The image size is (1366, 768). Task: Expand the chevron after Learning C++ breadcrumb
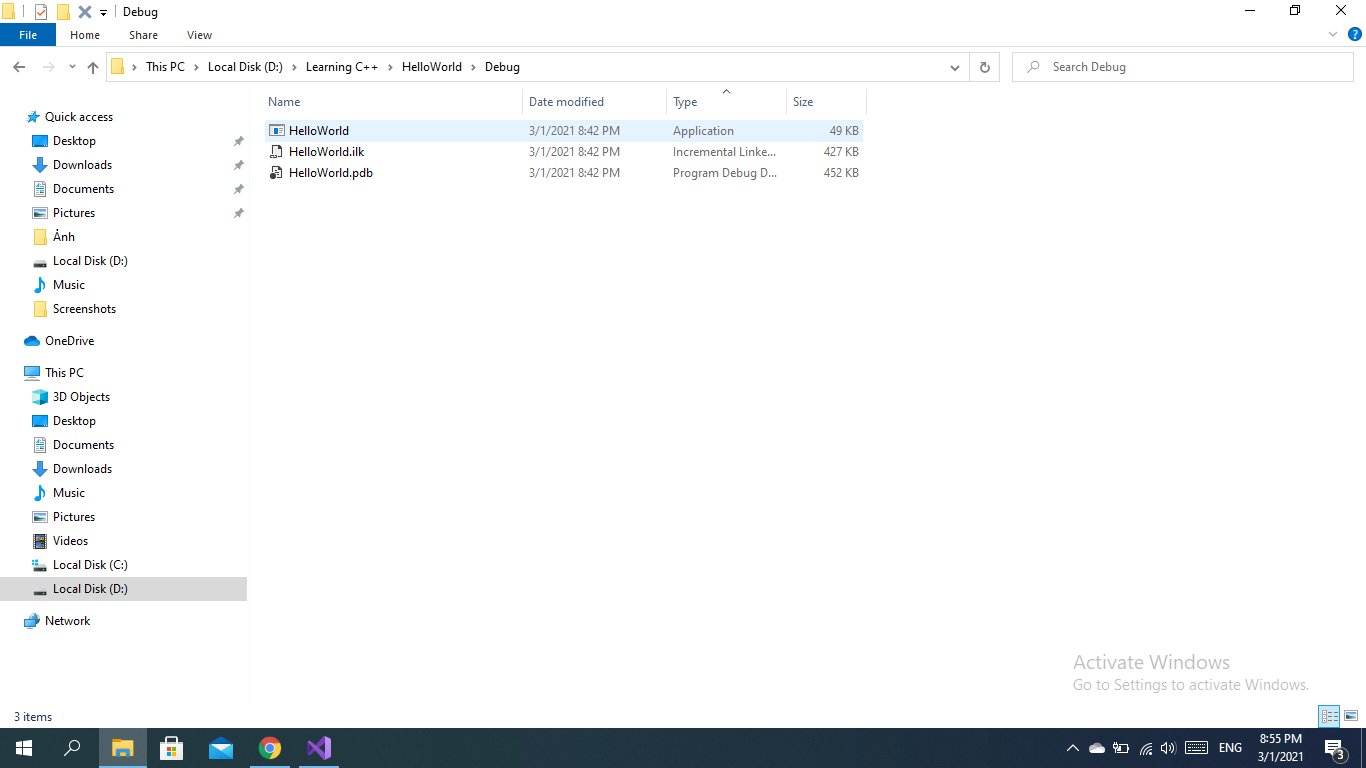click(391, 67)
